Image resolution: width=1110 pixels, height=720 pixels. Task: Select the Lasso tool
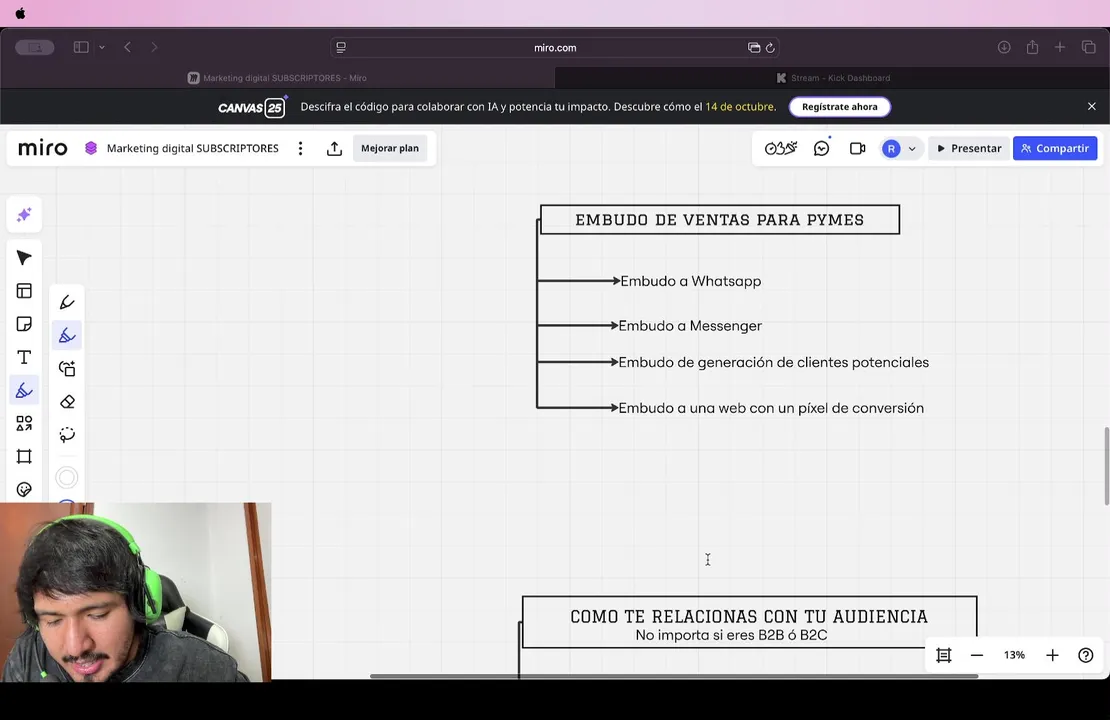coord(67,435)
